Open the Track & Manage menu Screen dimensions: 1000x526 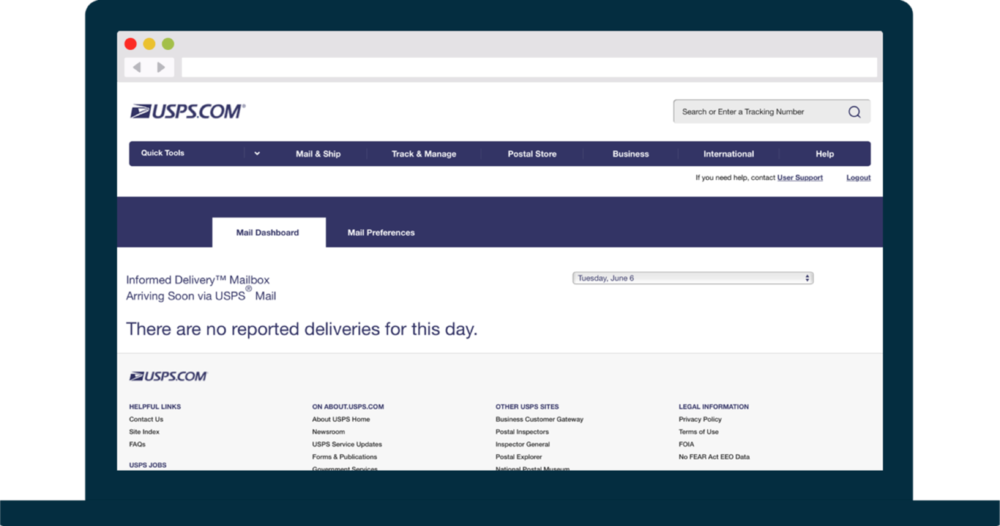coord(423,154)
